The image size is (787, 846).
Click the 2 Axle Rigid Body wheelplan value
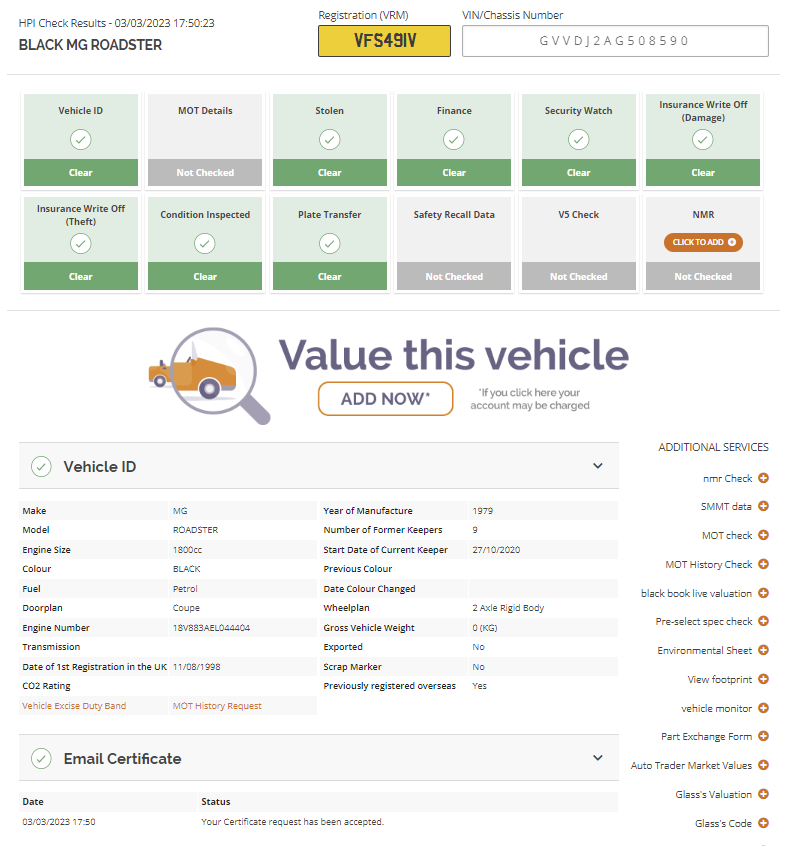click(x=508, y=608)
